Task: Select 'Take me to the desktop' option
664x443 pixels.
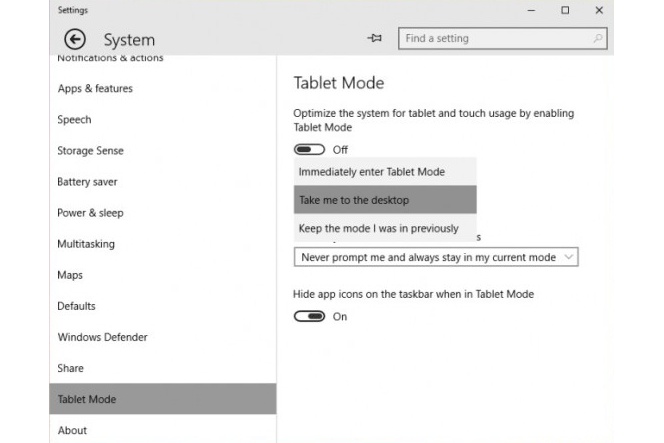Action: [385, 199]
